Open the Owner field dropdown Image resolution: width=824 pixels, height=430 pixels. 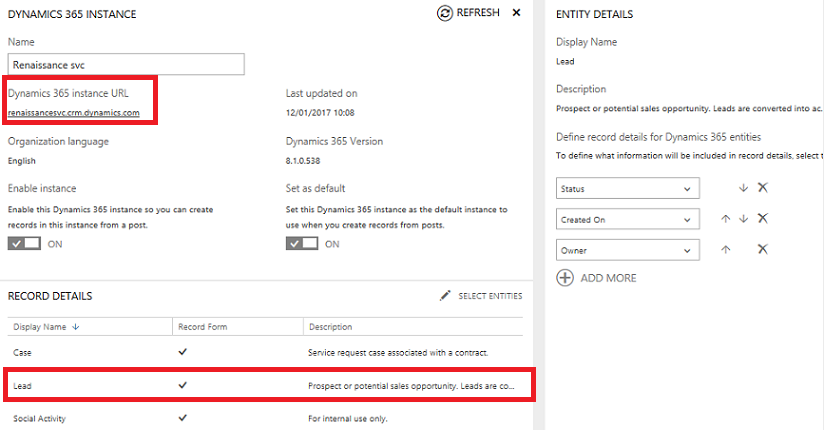pos(627,250)
